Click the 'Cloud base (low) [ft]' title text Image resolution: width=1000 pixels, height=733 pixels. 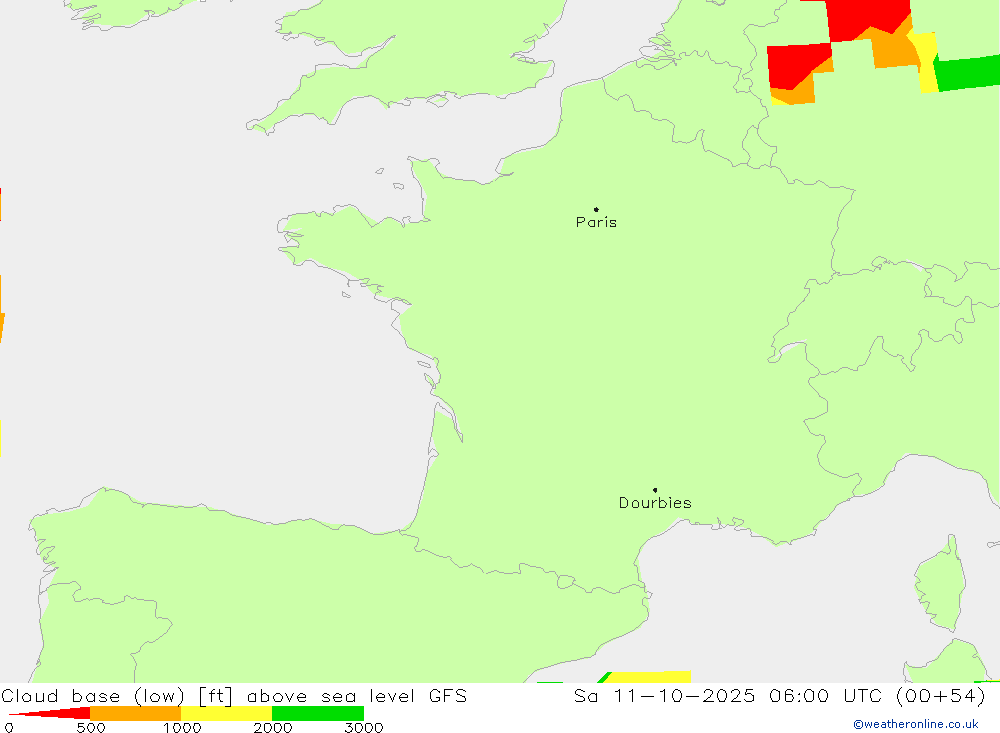point(117,696)
